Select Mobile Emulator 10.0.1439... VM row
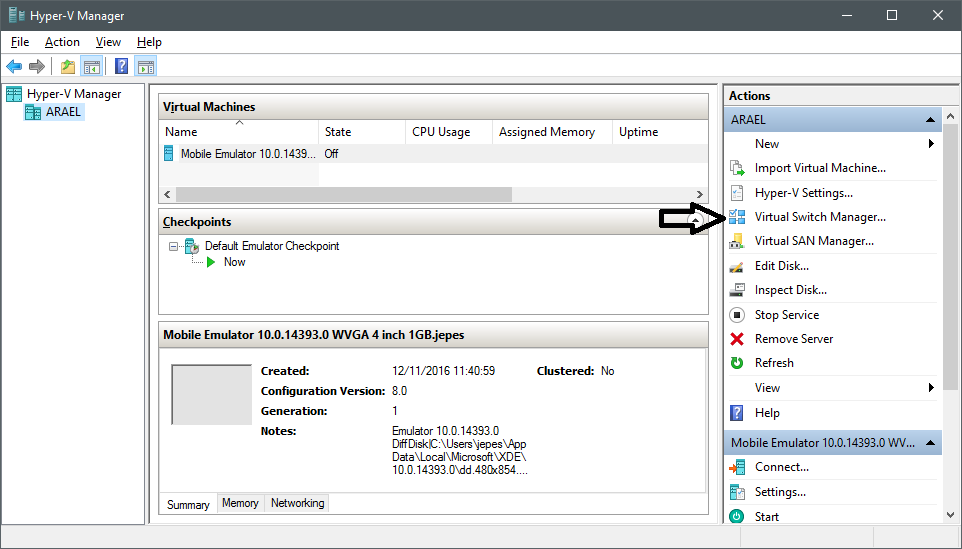Viewport: 962px width, 549px height. pyautogui.click(x=248, y=153)
